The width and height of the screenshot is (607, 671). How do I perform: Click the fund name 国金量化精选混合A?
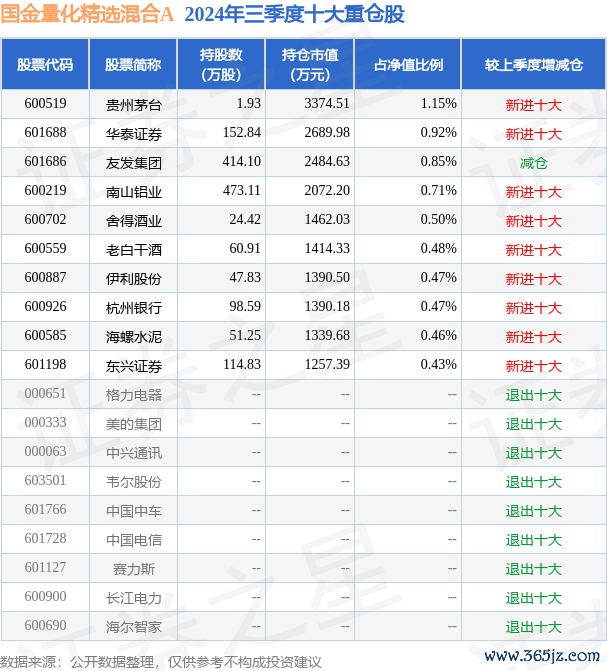[x=87, y=14]
